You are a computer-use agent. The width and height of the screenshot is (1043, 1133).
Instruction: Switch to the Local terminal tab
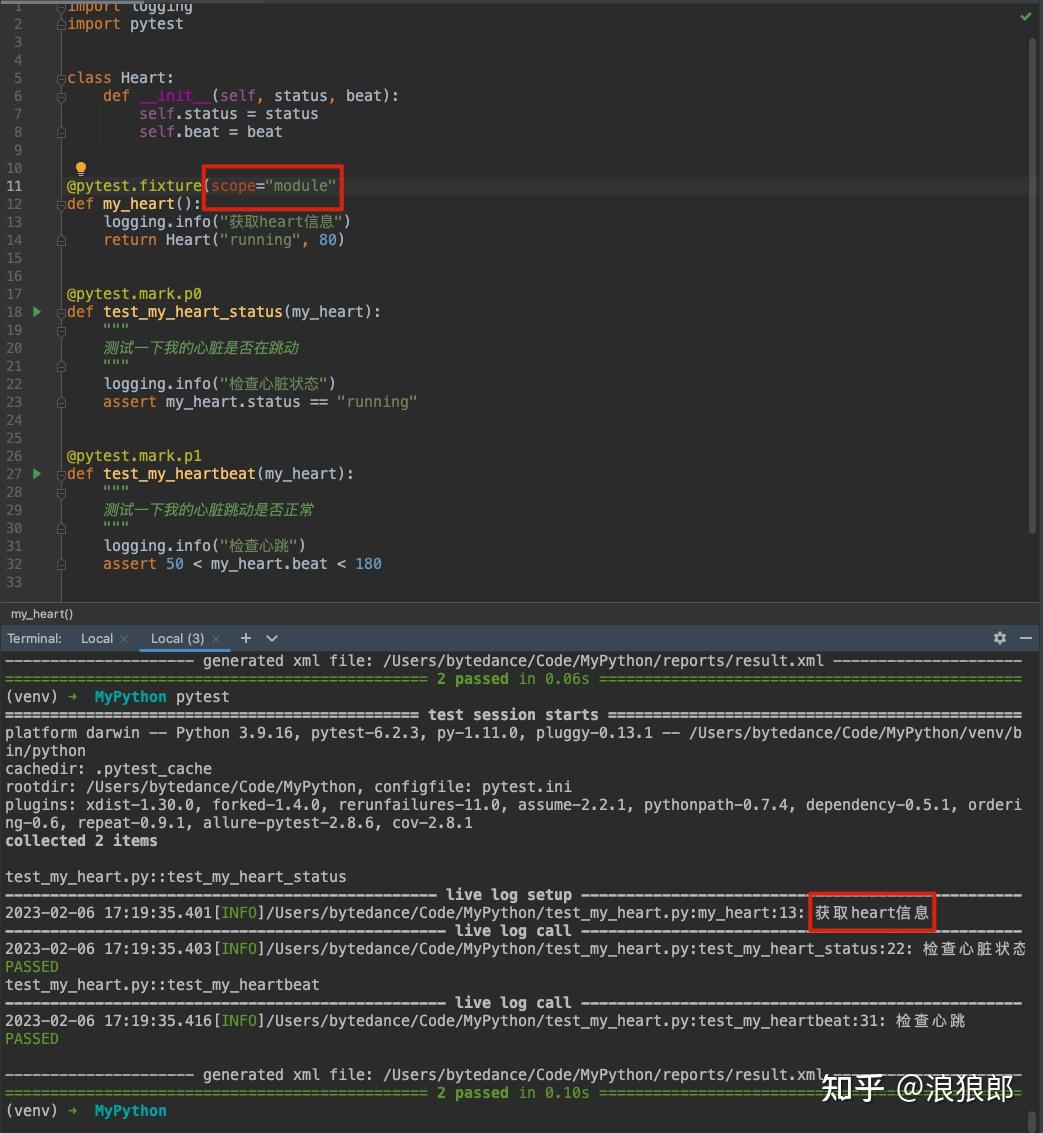(96, 638)
